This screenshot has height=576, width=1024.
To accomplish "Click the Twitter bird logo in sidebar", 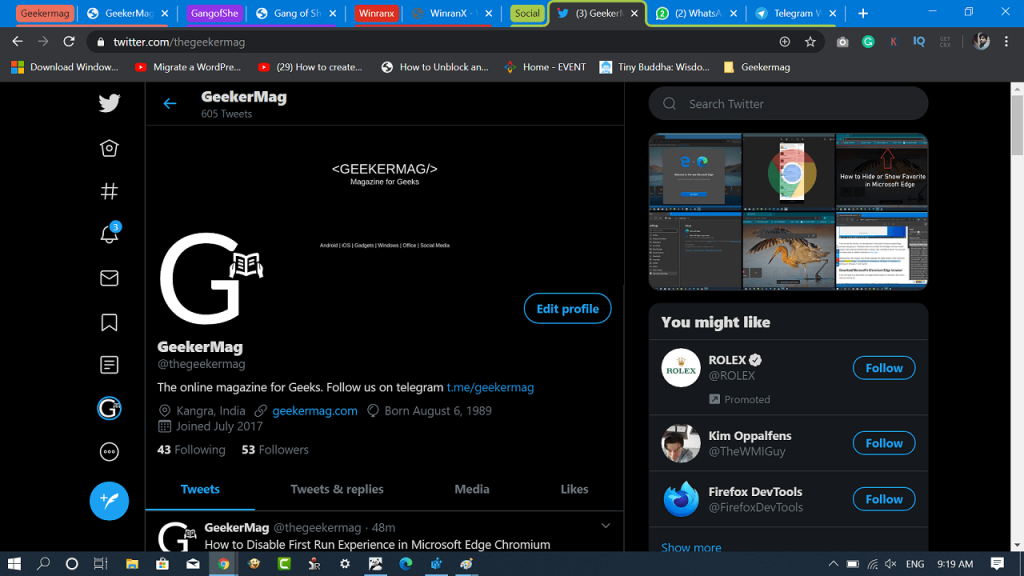I will click(109, 103).
